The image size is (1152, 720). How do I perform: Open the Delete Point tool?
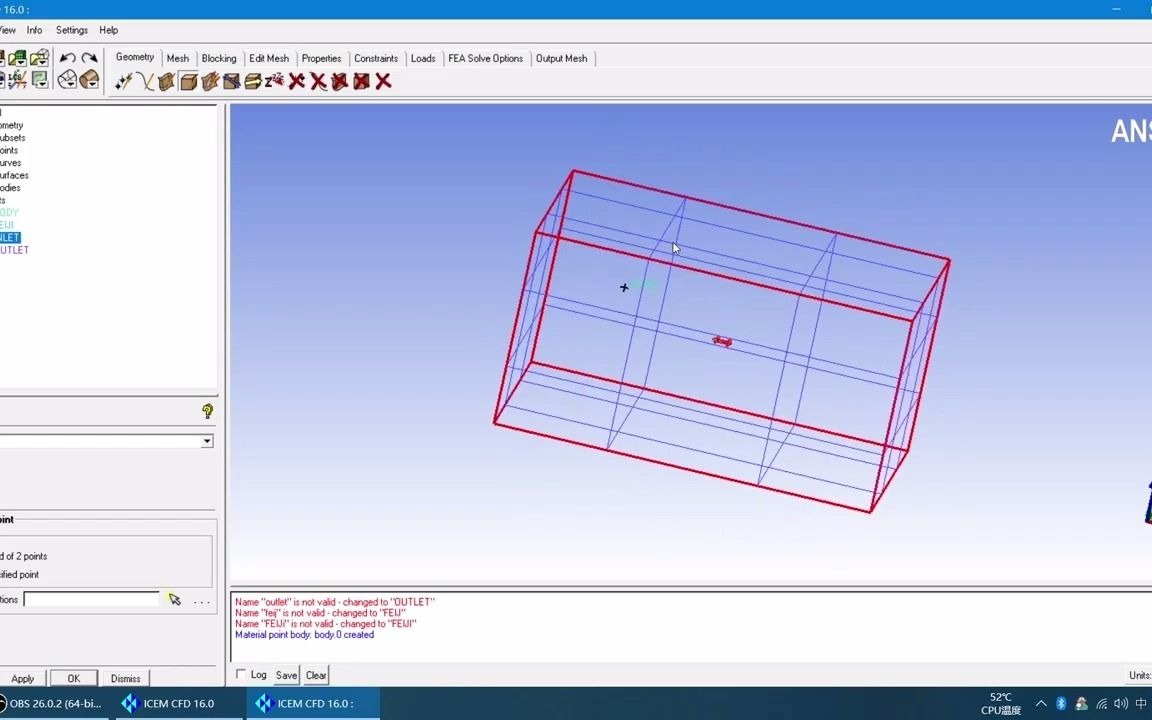[296, 81]
